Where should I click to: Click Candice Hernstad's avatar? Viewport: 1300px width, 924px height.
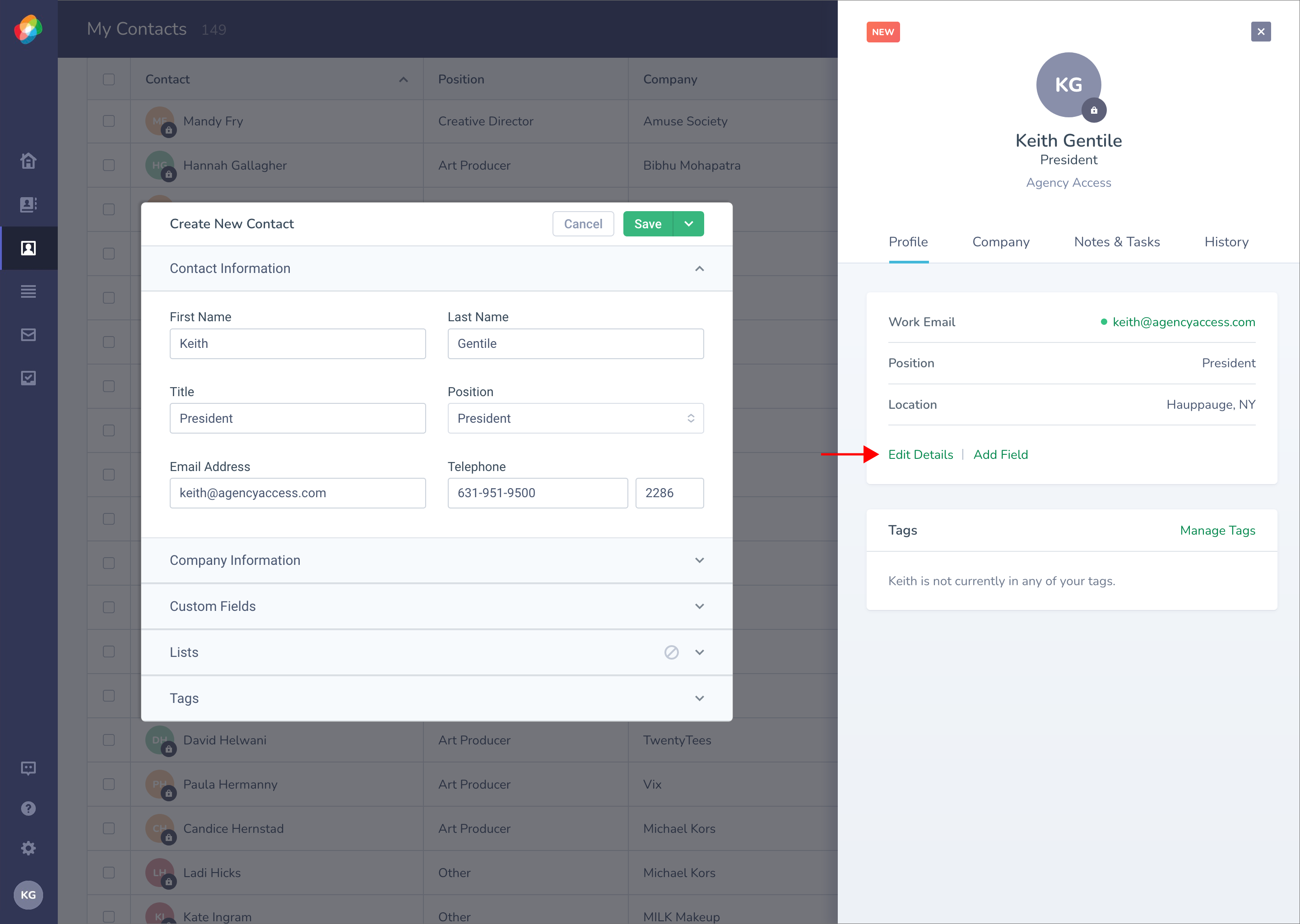point(160,829)
